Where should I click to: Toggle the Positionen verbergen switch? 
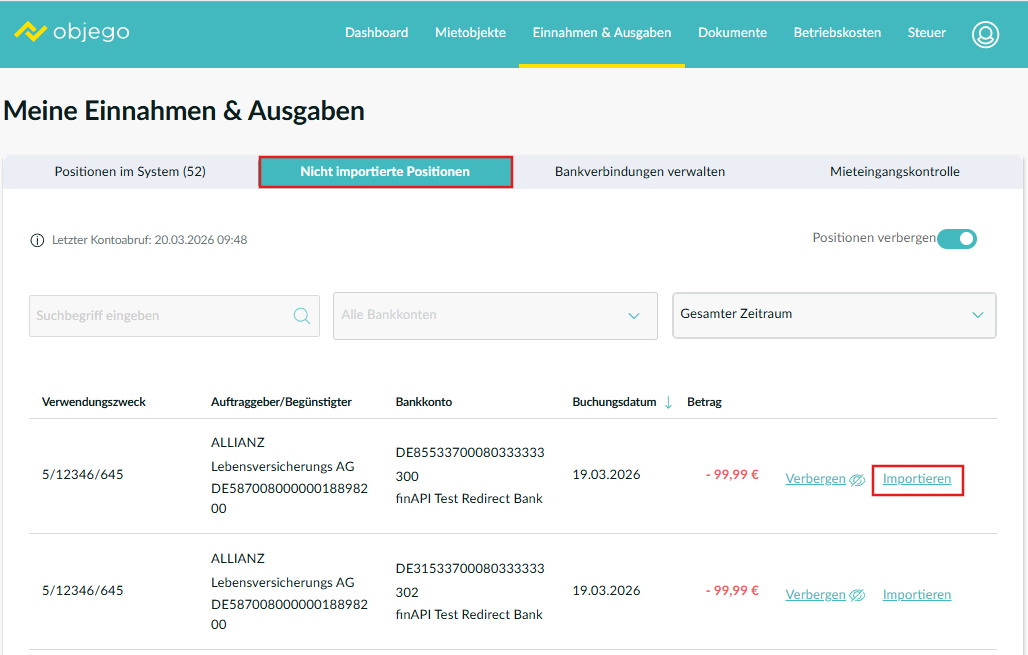(x=957, y=239)
